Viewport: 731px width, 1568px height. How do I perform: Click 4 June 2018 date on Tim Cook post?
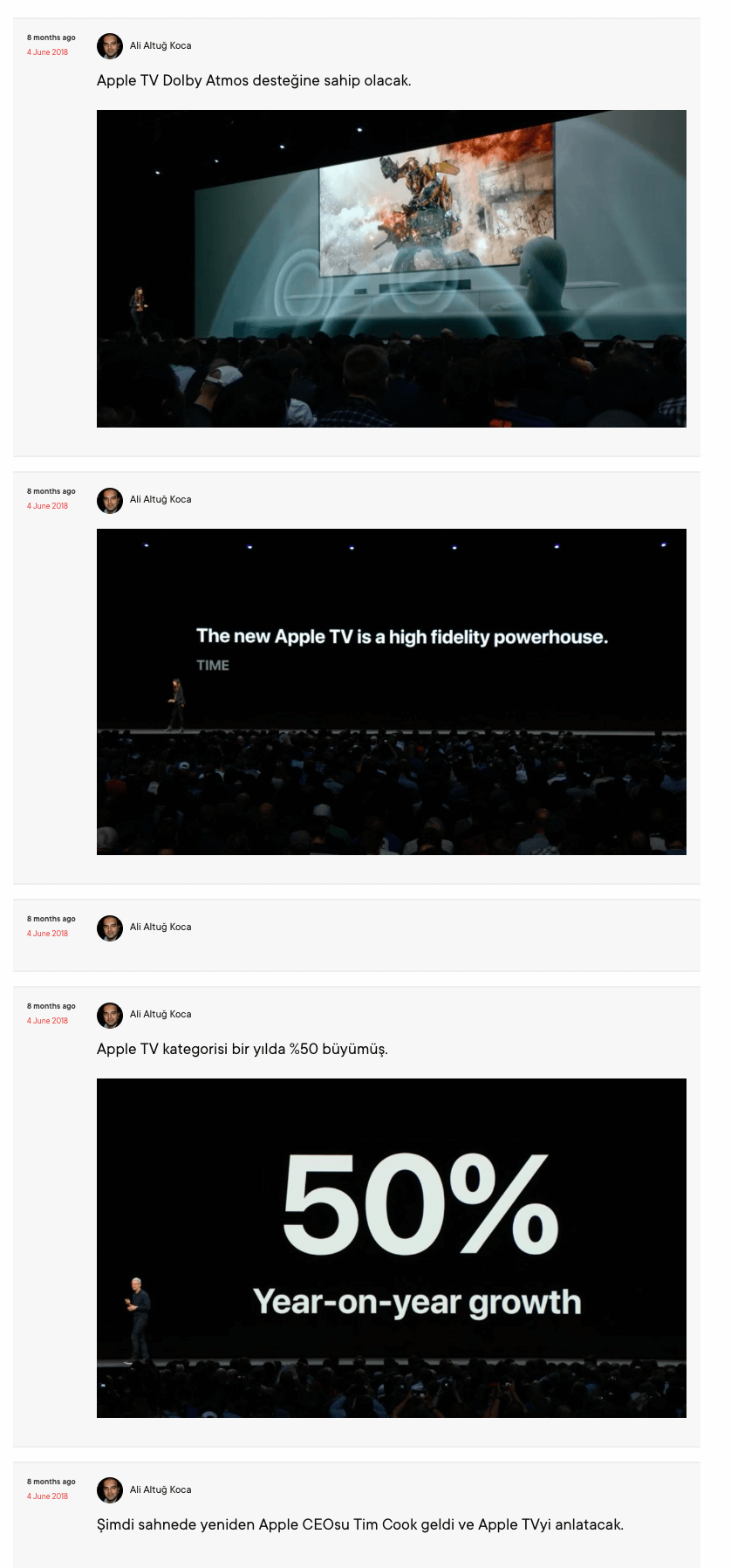pyautogui.click(x=47, y=1496)
